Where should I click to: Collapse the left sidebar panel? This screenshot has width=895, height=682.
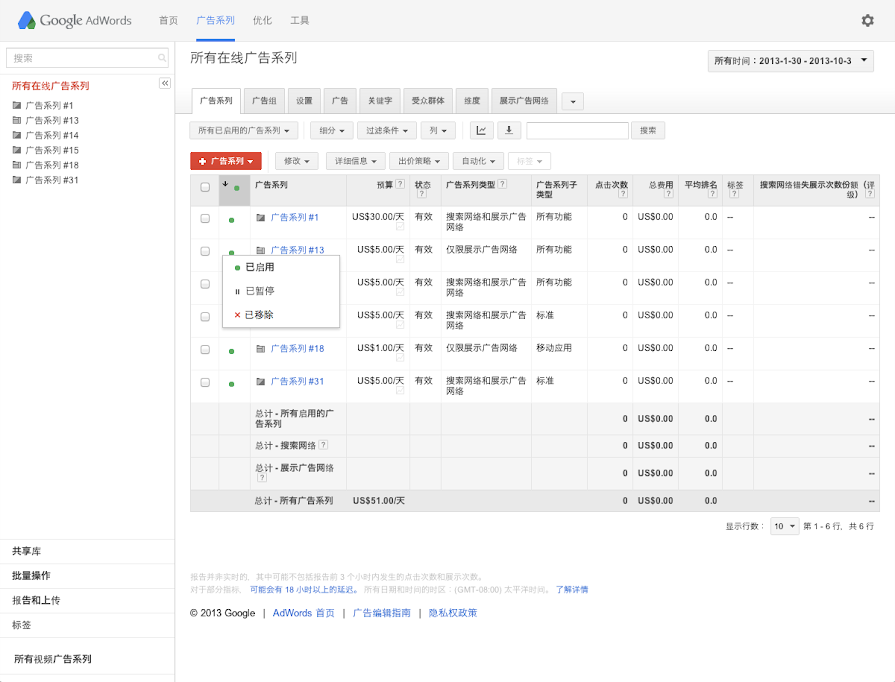[165, 83]
